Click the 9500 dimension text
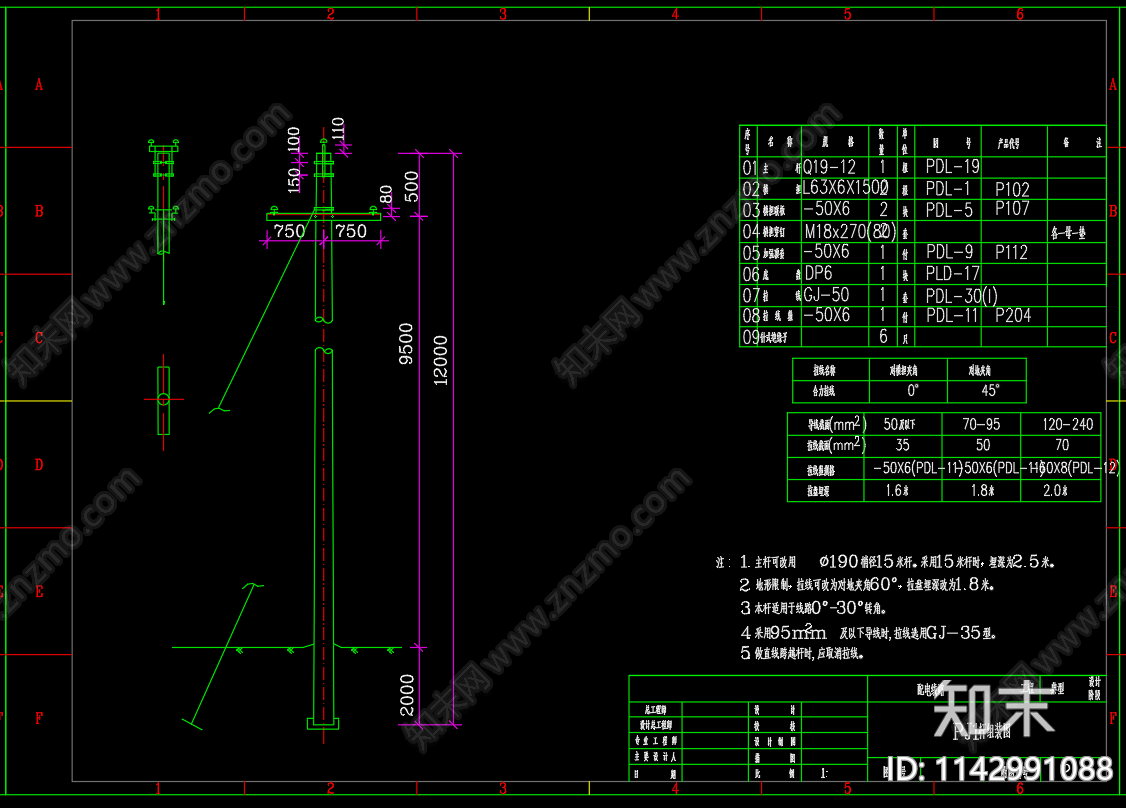Screen dimensions: 1126x808 406,344
